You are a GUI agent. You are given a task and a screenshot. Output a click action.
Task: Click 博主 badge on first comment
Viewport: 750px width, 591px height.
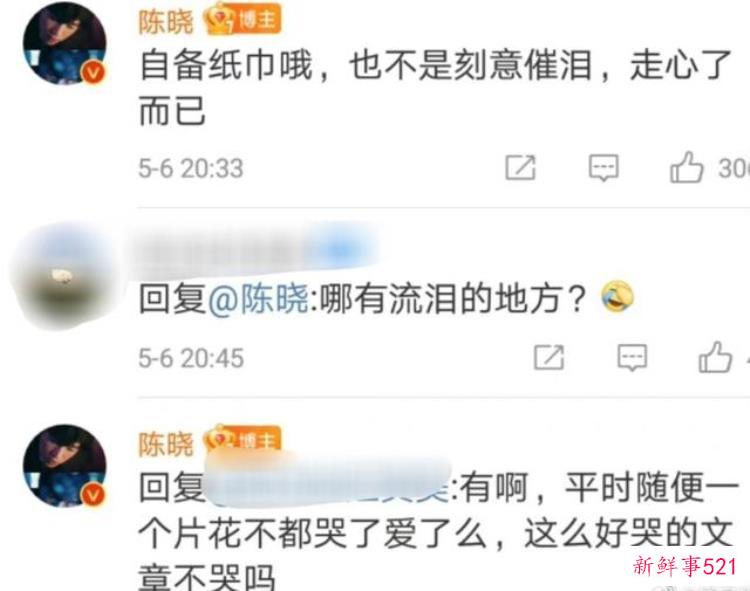(x=242, y=20)
